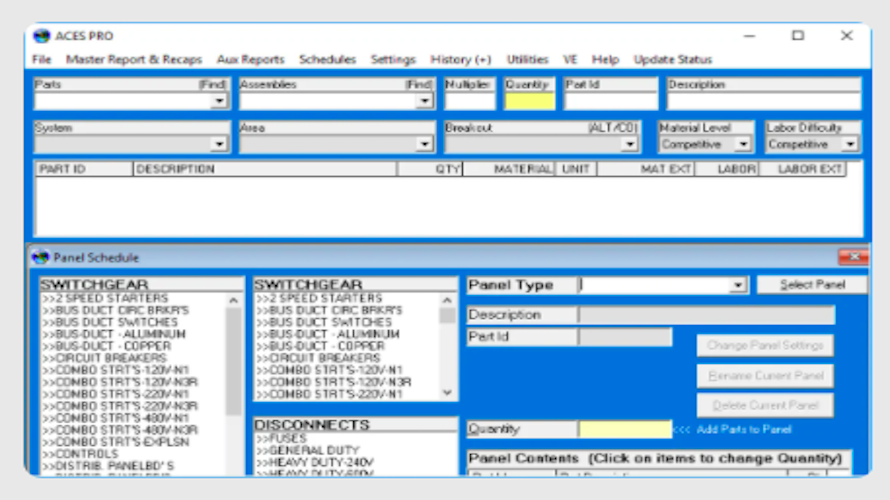Image resolution: width=890 pixels, height=500 pixels.
Task: Expand the Assemblies dropdown
Action: (424, 101)
